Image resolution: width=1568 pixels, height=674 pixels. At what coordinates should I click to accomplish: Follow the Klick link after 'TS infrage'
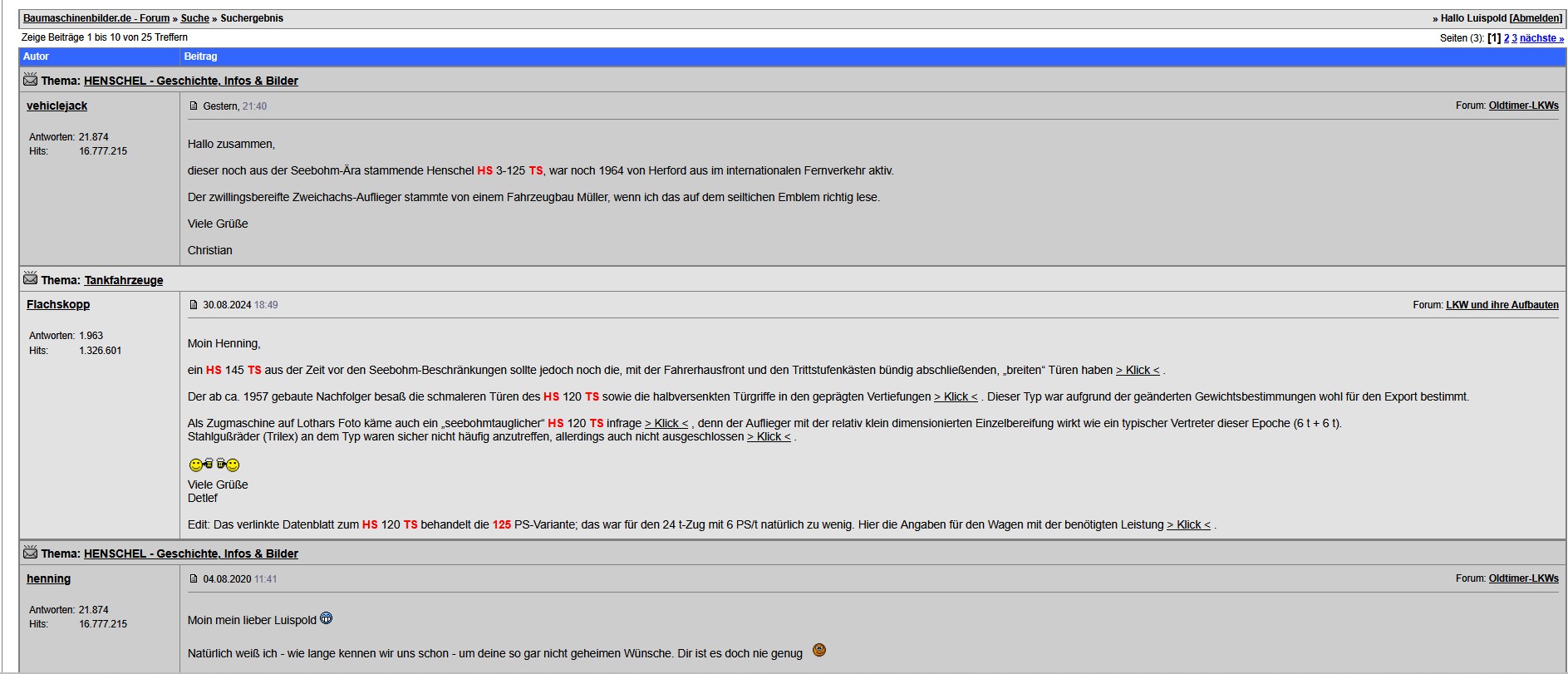pos(666,423)
